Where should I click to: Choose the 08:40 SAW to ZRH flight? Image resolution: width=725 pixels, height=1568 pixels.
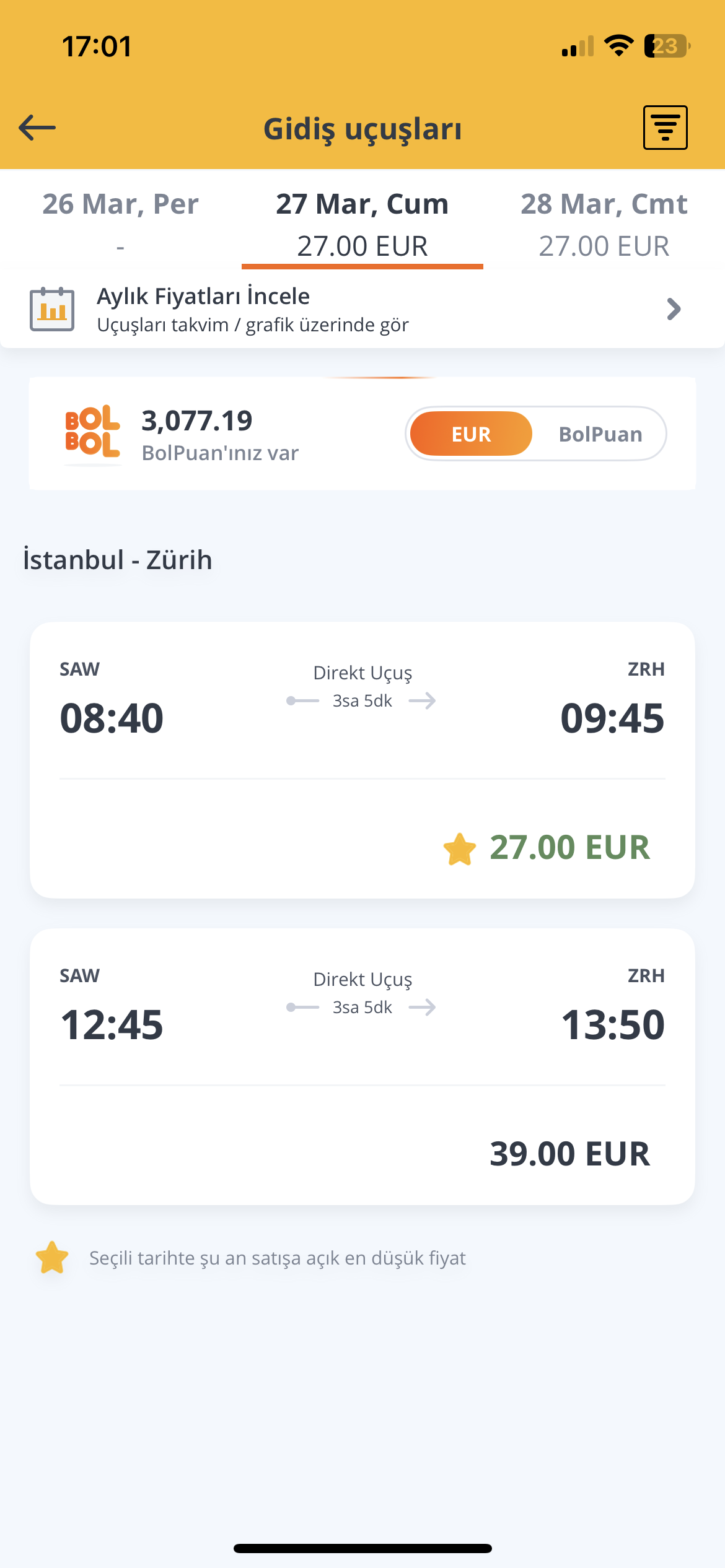[x=362, y=760]
